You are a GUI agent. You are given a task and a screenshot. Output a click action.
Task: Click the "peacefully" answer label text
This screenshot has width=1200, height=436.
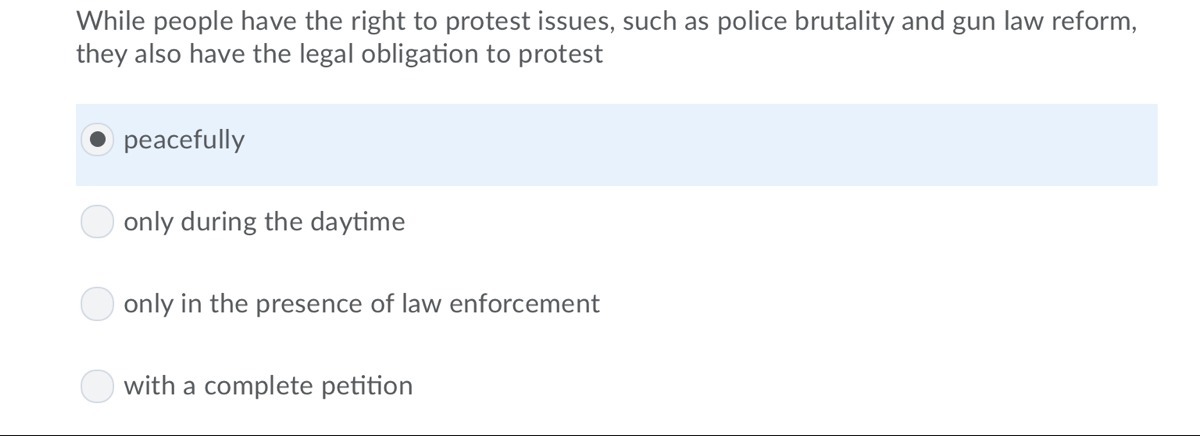[x=184, y=141]
